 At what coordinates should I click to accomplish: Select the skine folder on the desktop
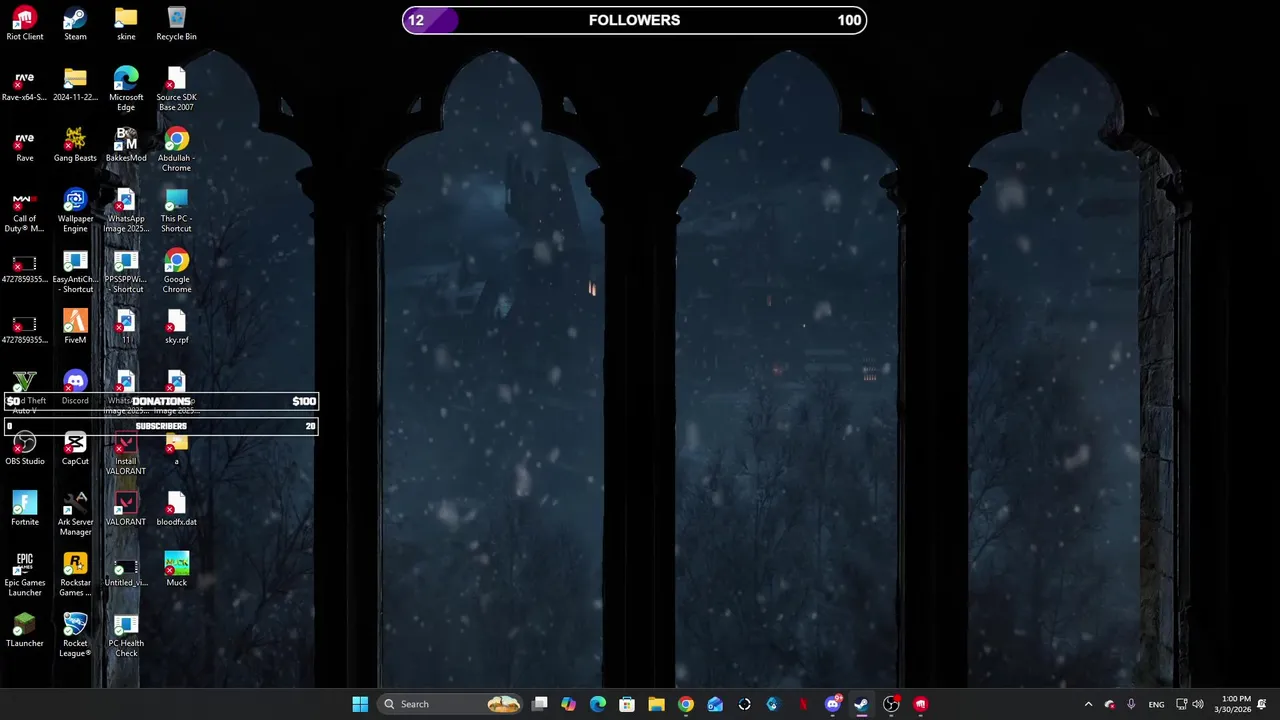126,24
